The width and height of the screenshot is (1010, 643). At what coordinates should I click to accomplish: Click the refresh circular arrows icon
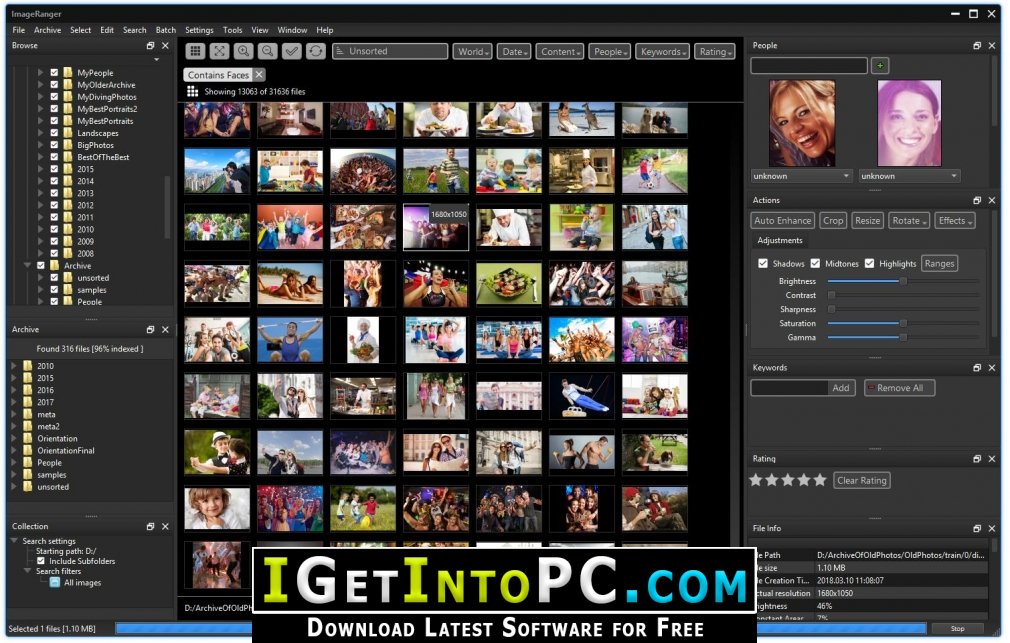[x=316, y=51]
